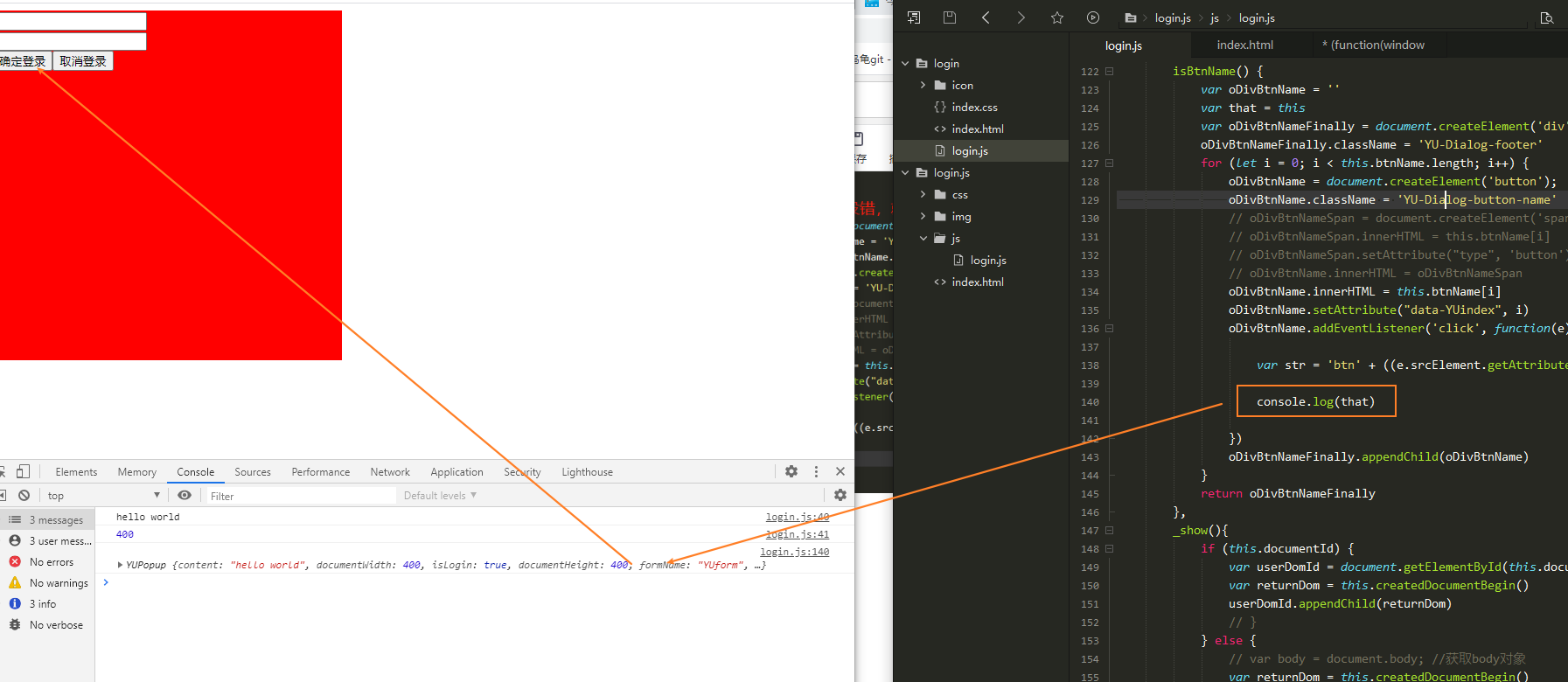Switch to the Network tab
Viewport: 1568px width, 682px height.
pyautogui.click(x=390, y=471)
